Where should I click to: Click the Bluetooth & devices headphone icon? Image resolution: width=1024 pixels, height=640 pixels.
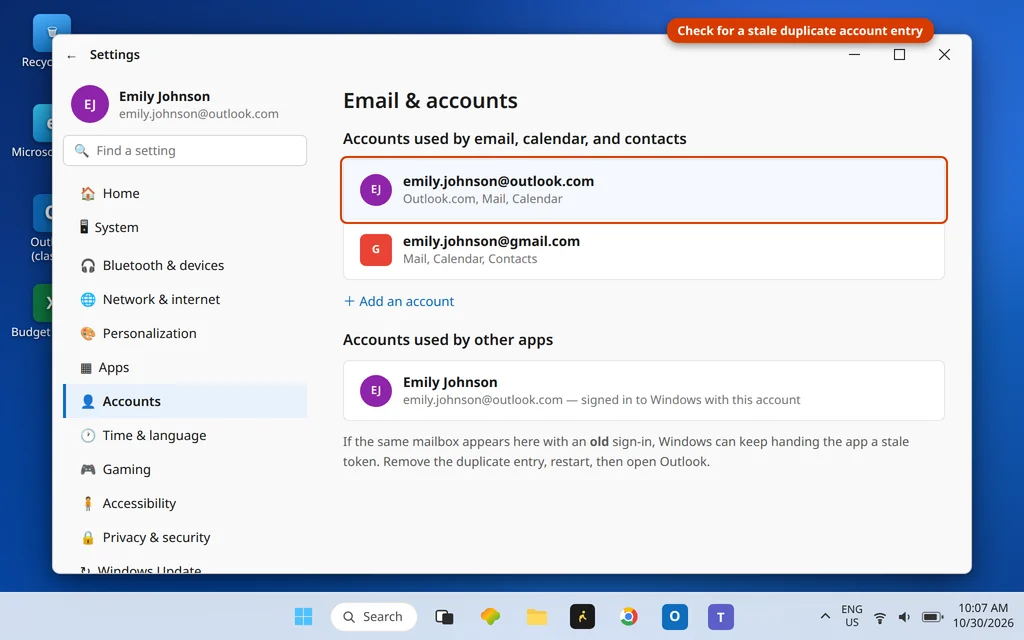[88, 265]
